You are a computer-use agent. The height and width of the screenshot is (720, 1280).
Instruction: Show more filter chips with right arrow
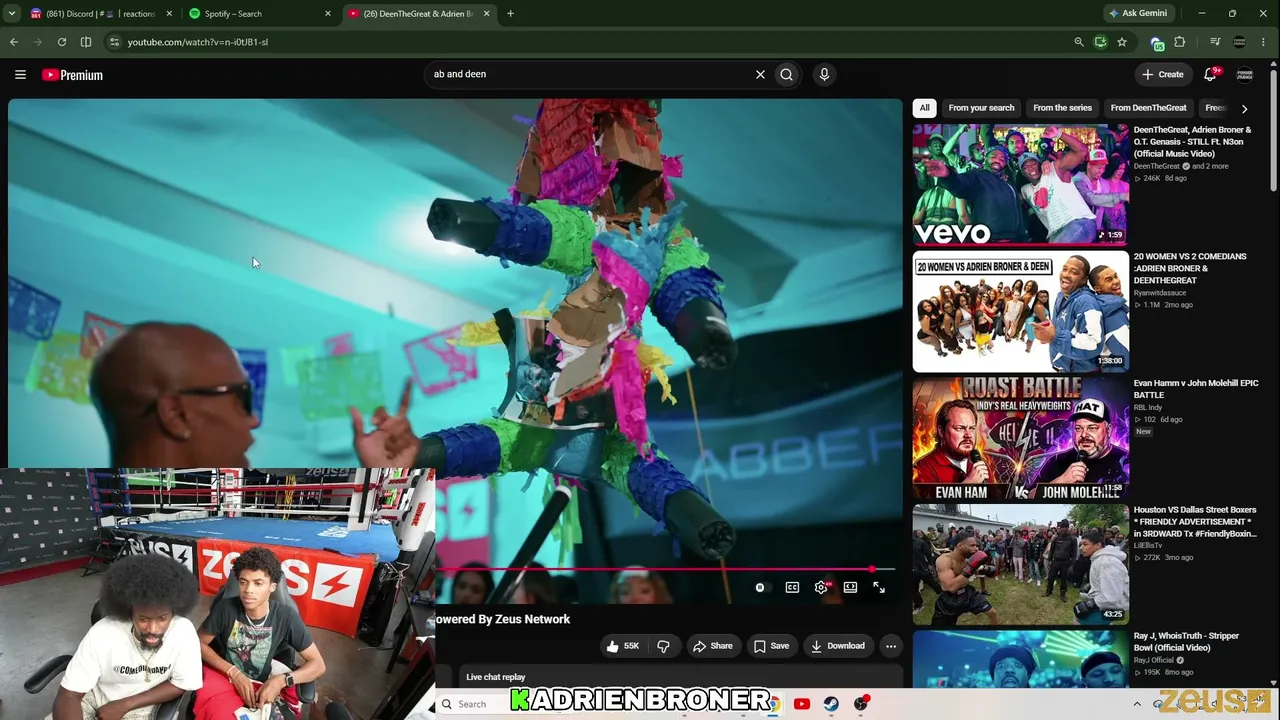click(x=1244, y=108)
